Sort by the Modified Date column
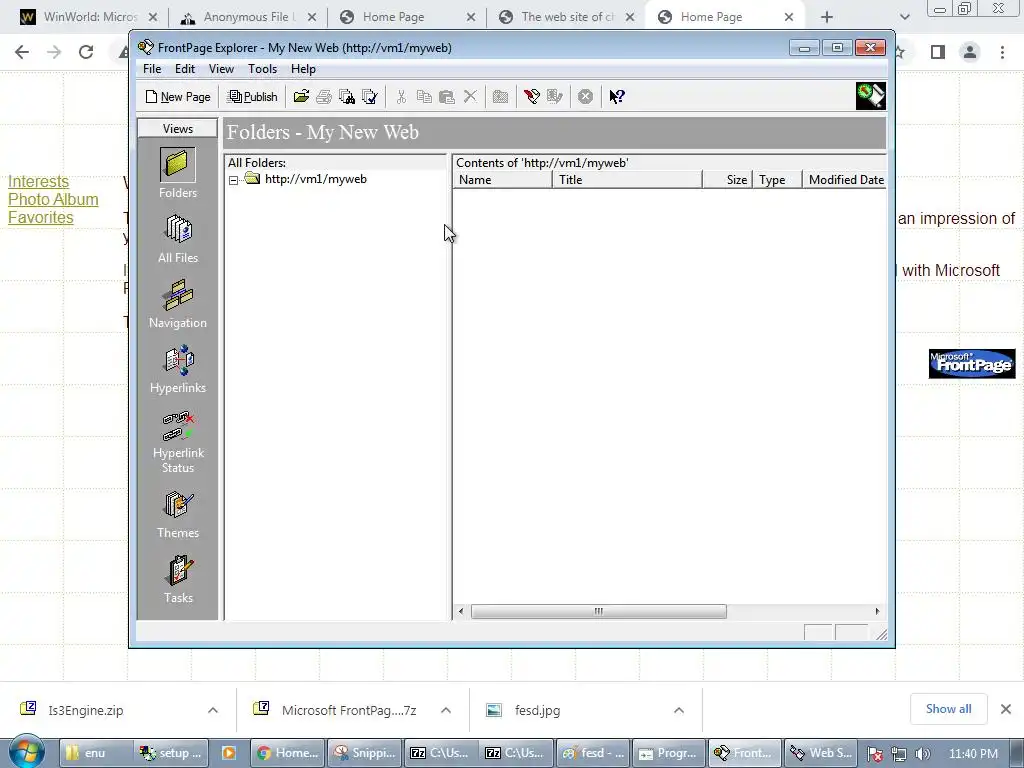This screenshot has height=768, width=1024. [x=844, y=180]
